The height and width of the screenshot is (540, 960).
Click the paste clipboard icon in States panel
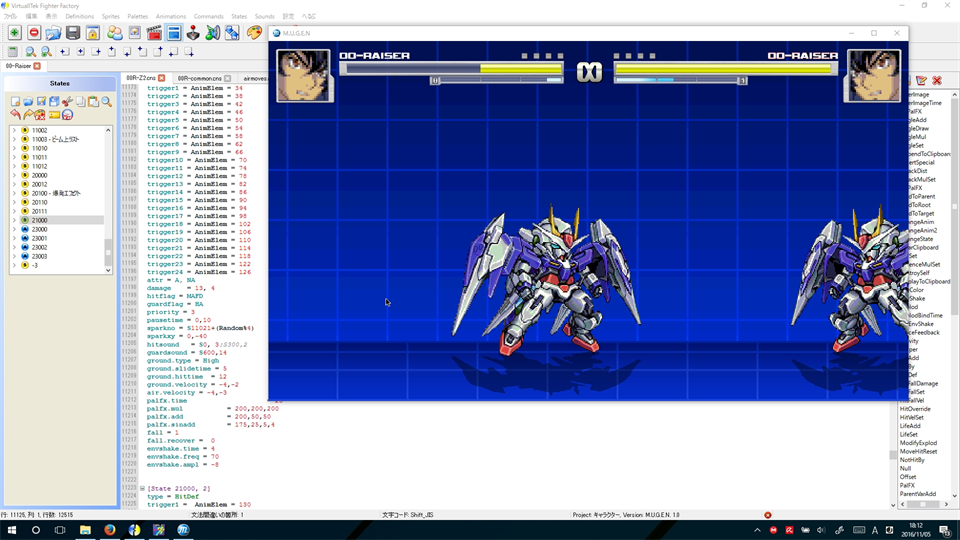[x=93, y=102]
